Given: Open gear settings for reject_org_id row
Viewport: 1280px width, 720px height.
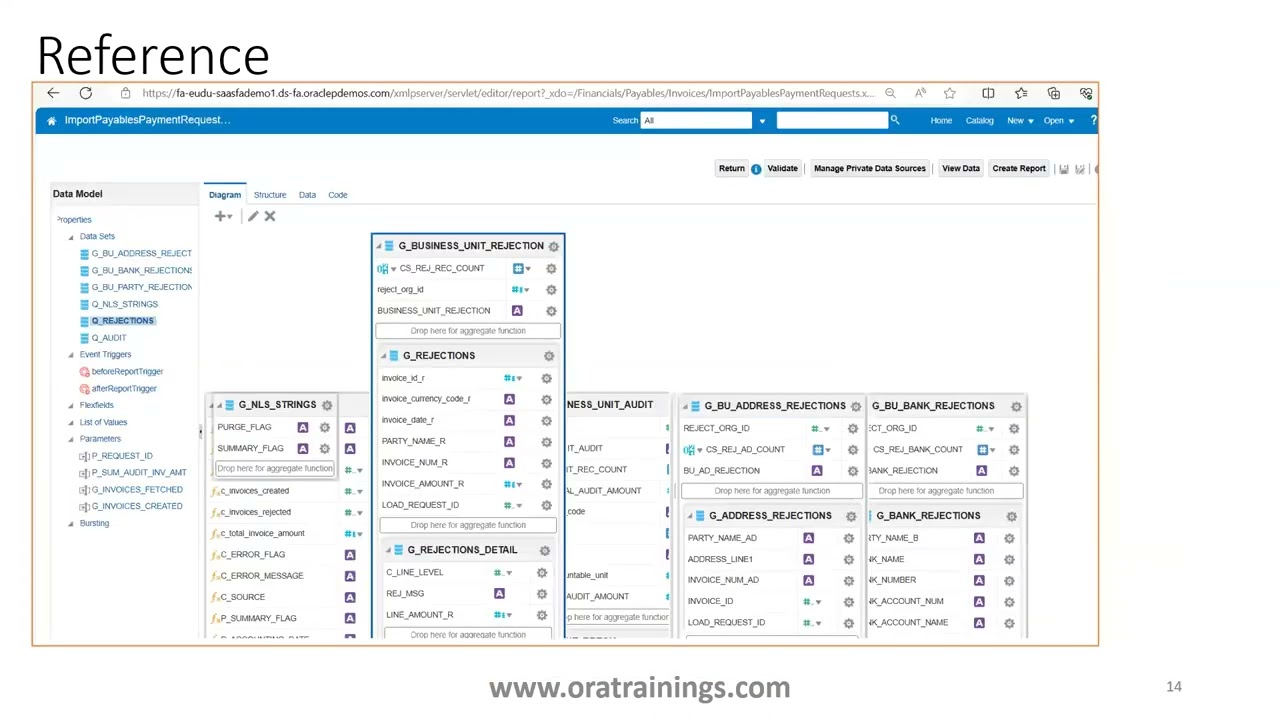Looking at the screenshot, I should click(551, 290).
